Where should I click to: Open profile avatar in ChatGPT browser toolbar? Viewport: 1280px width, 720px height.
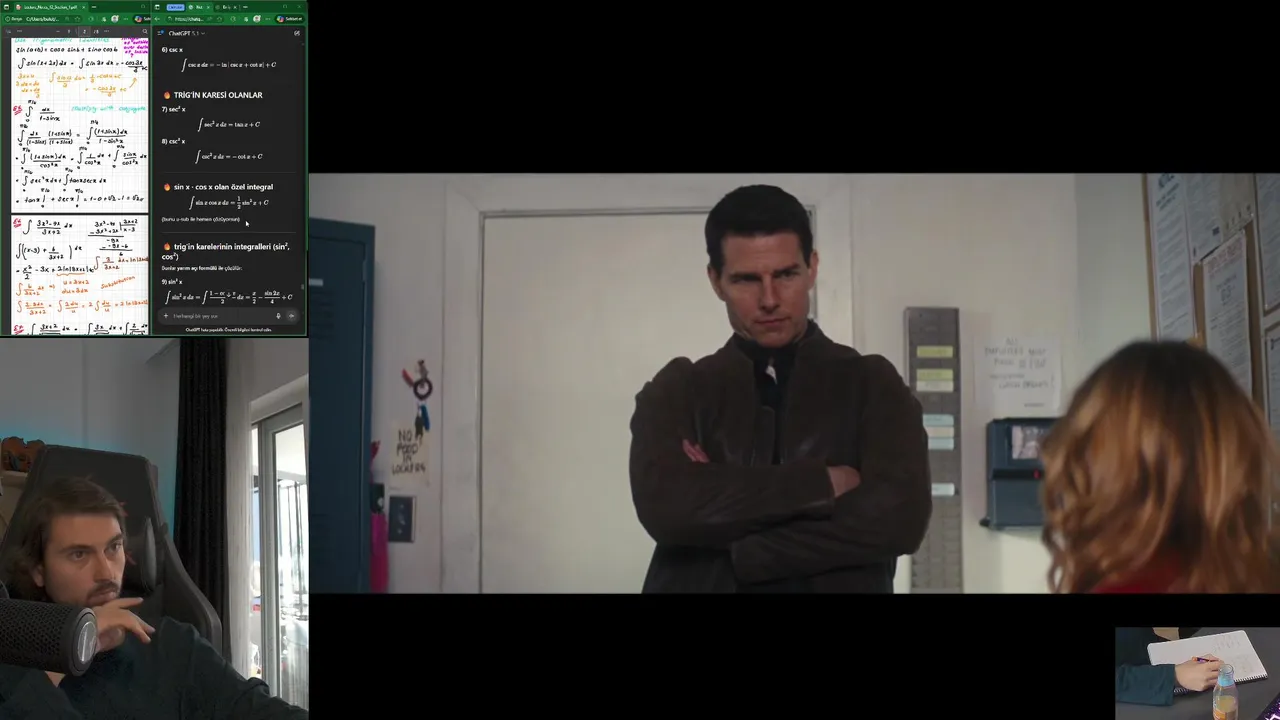pyautogui.click(x=257, y=19)
